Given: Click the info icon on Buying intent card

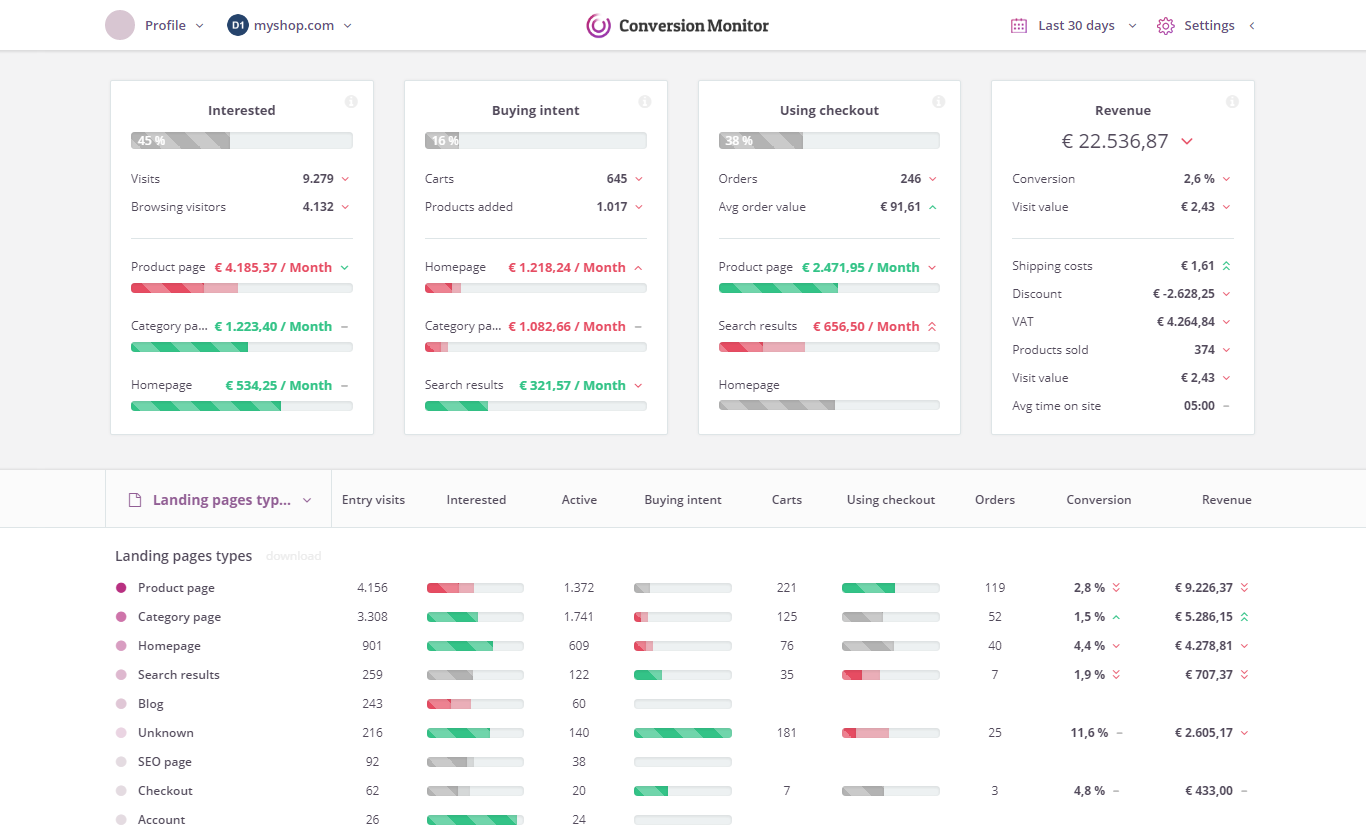Looking at the screenshot, I should [645, 102].
